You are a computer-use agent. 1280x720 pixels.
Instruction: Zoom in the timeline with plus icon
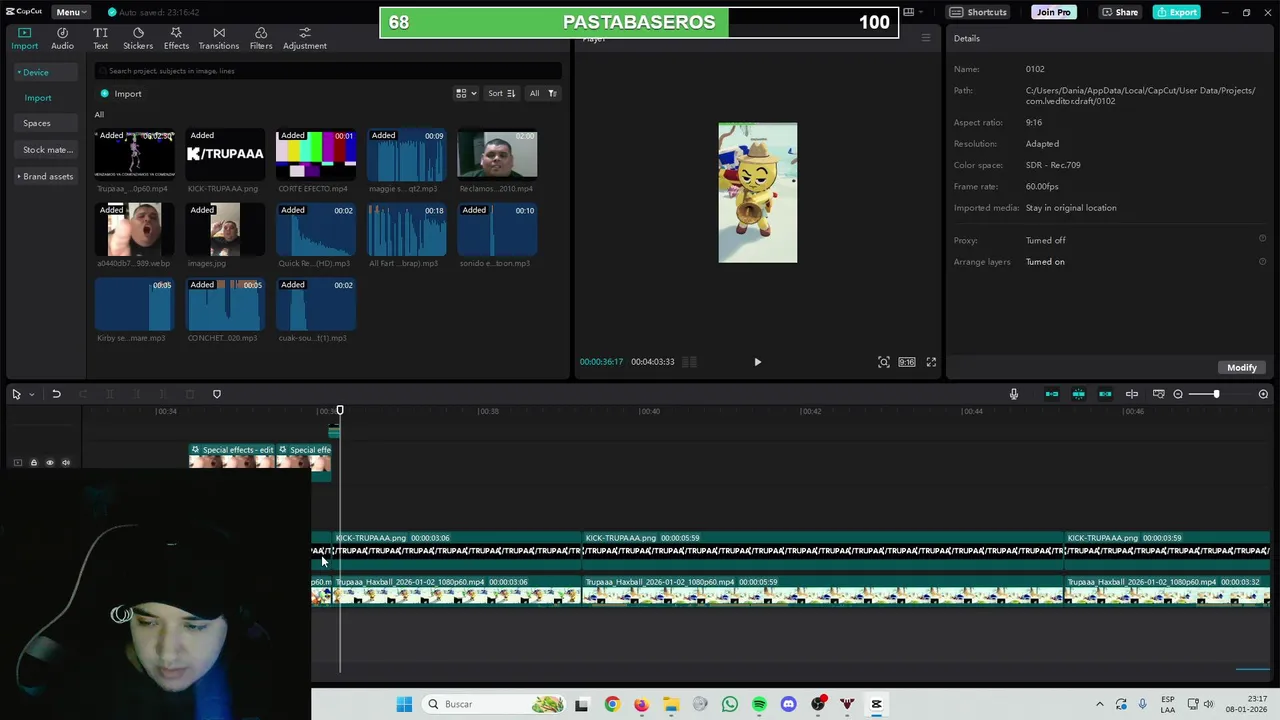tap(1263, 394)
